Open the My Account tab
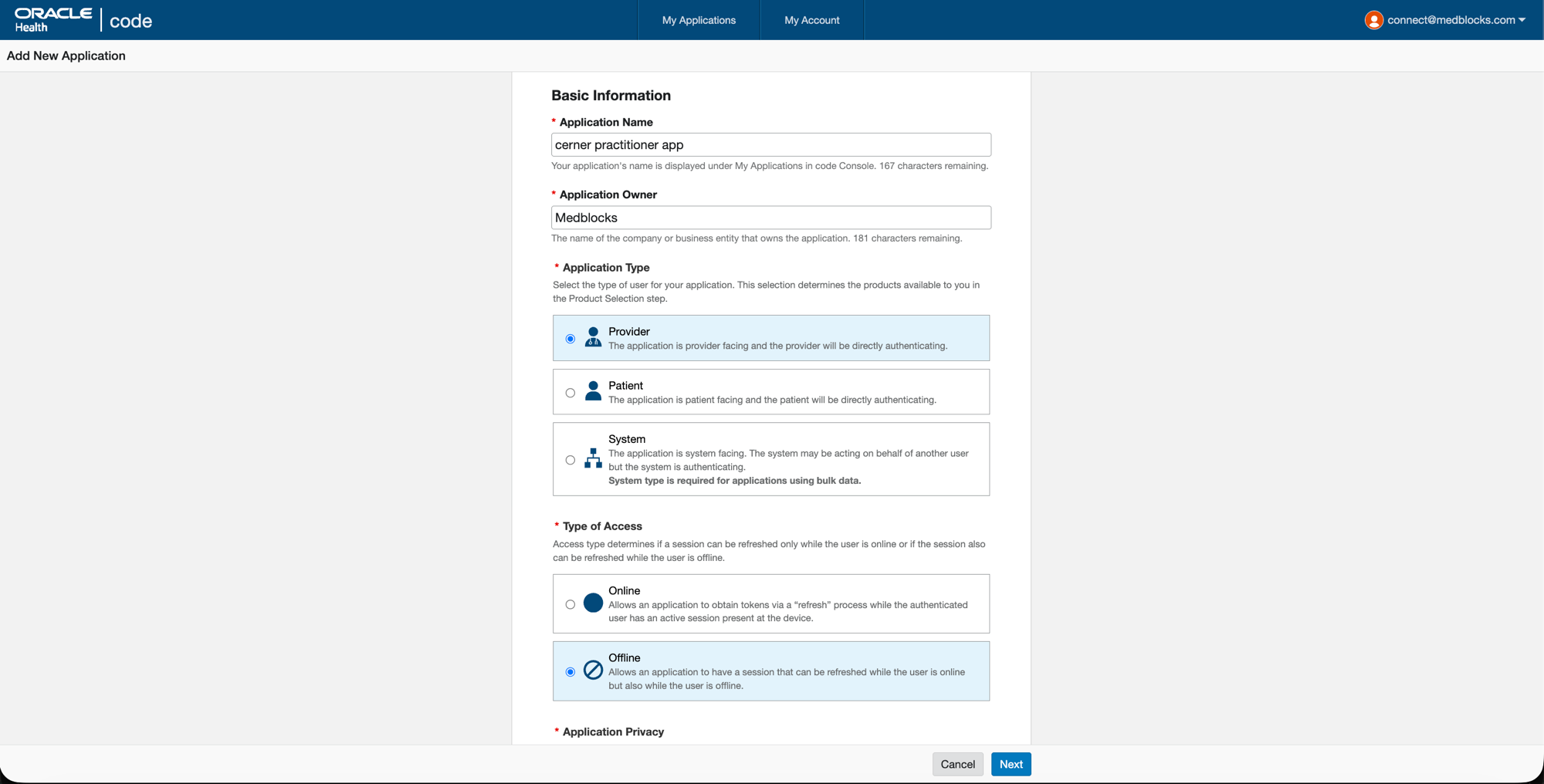This screenshot has height=784, width=1544. click(x=812, y=20)
